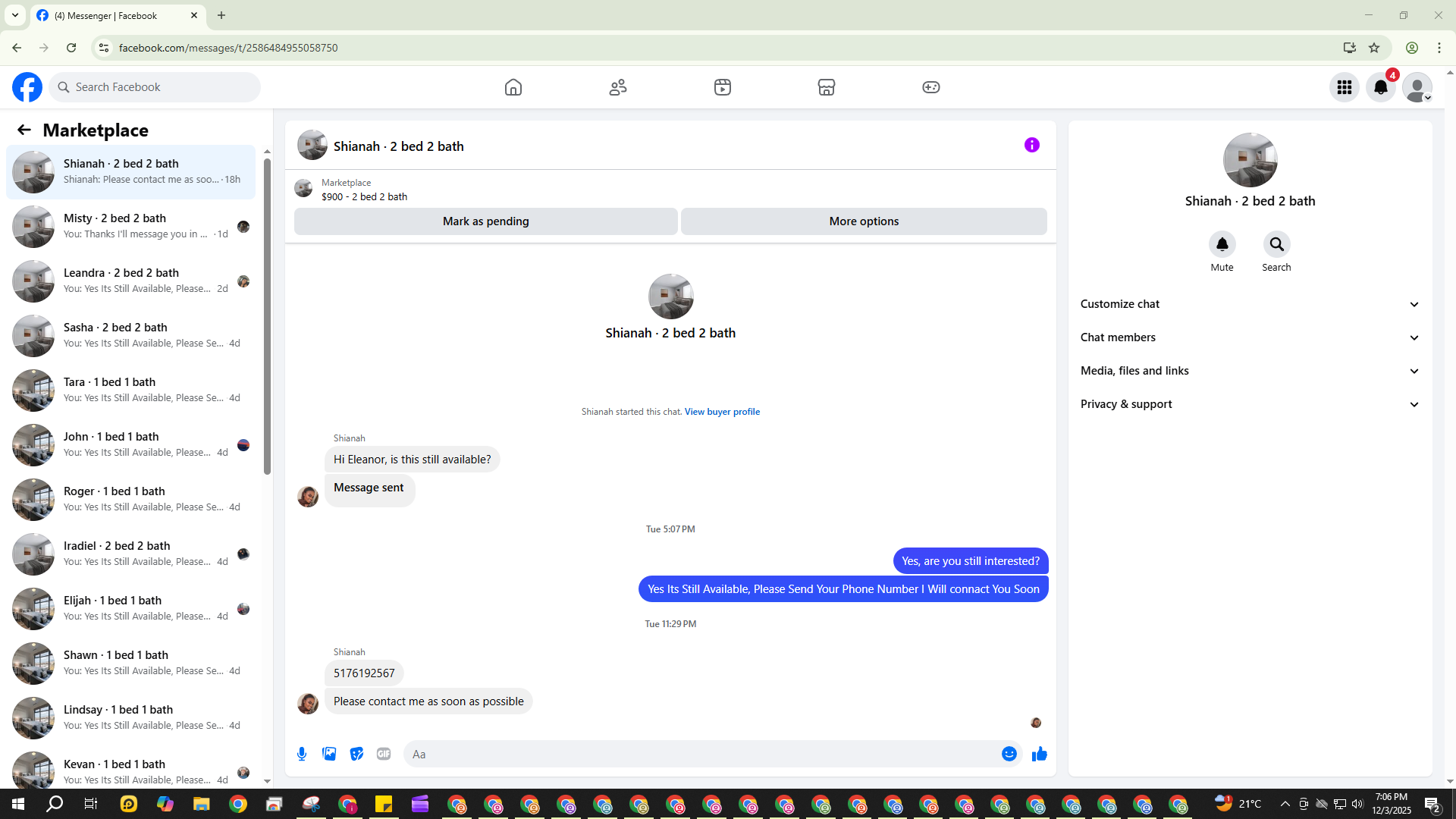Open Lindsay 1 bed 1 bath conversation
Screen dimensions: 1456x819
click(130, 717)
